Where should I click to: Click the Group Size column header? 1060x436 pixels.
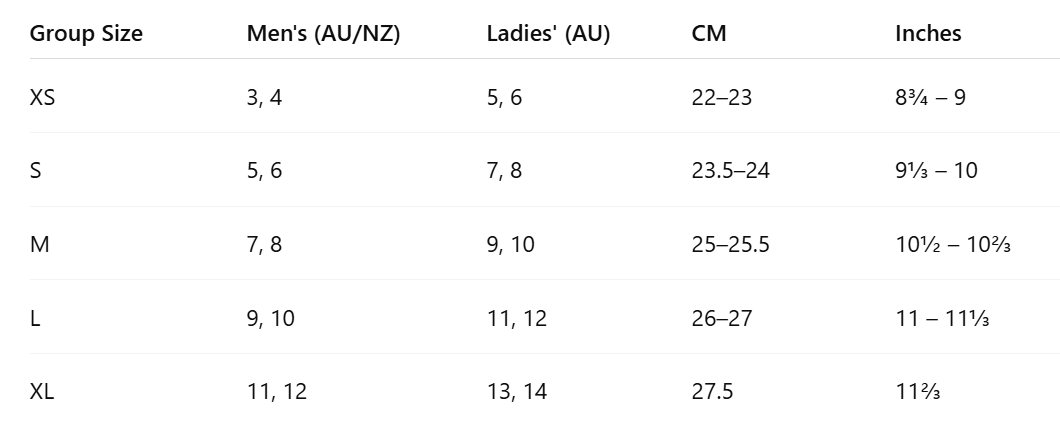point(86,33)
